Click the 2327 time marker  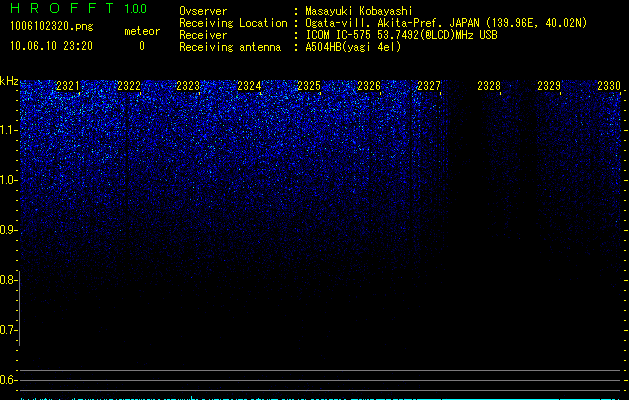tap(429, 86)
